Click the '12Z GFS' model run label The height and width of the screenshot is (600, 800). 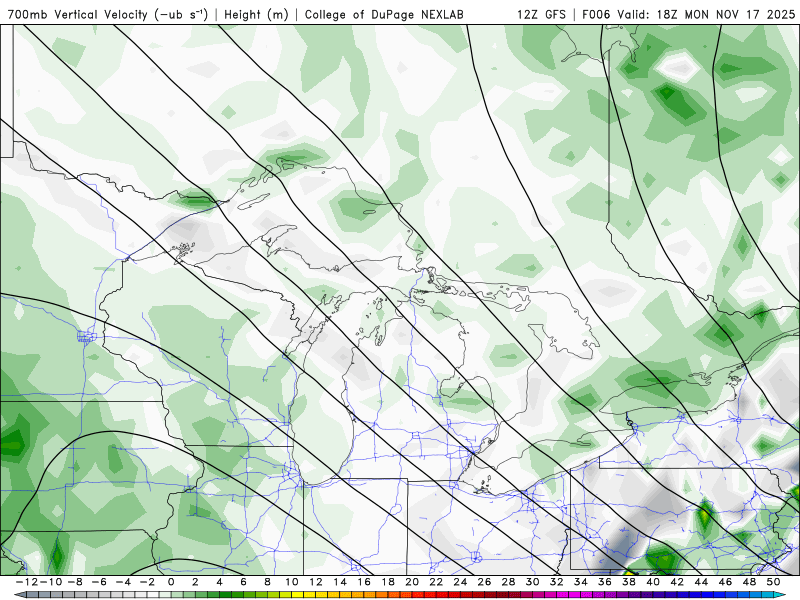(541, 14)
